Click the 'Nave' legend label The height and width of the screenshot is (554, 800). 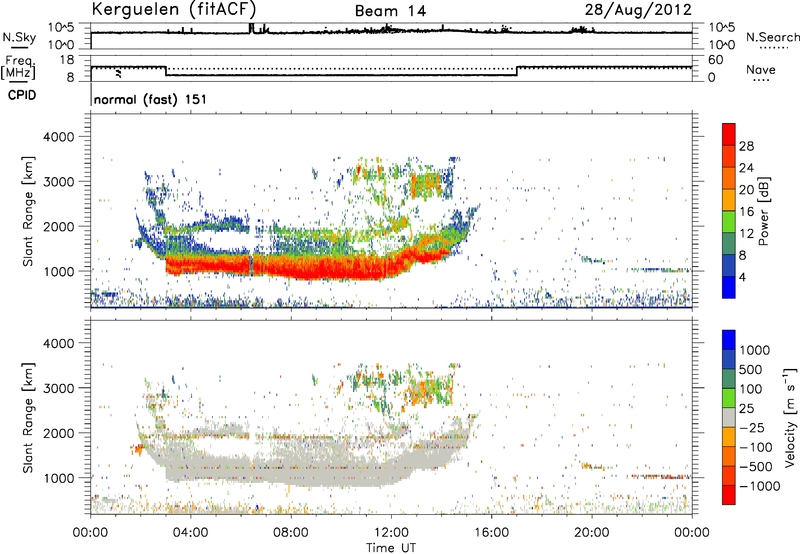tap(761, 69)
